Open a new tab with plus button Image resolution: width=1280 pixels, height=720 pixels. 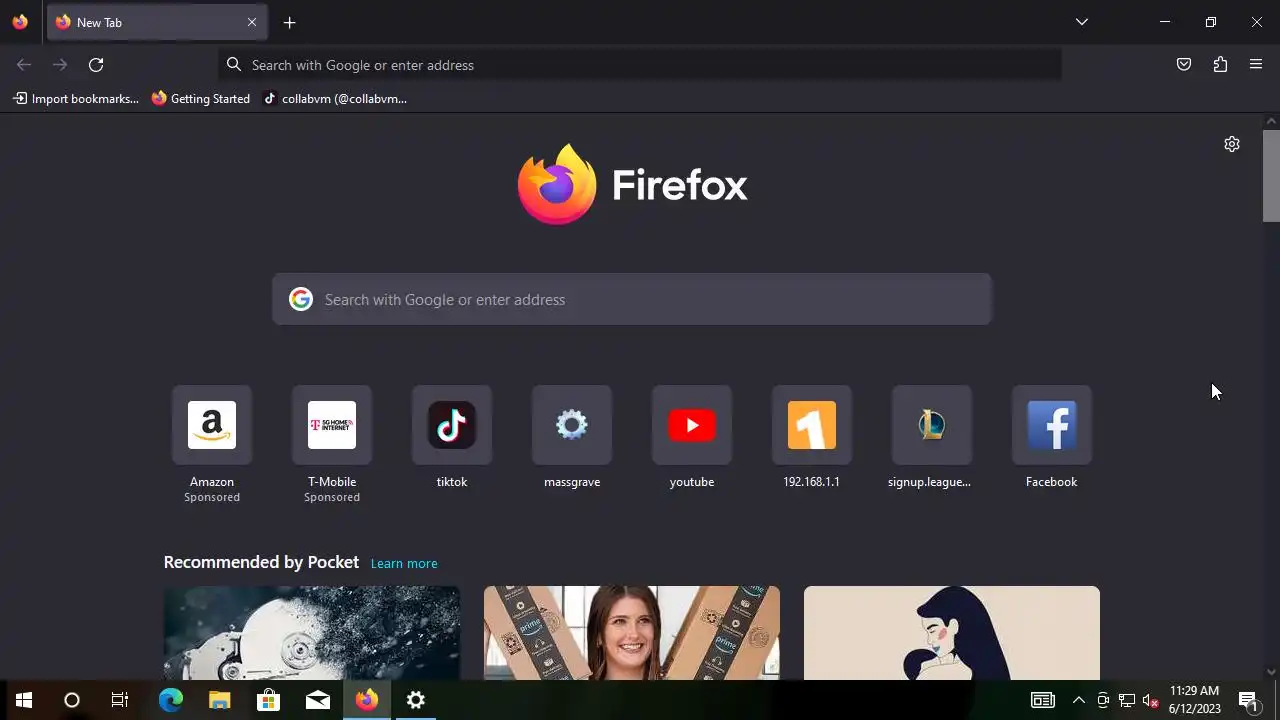pos(289,22)
